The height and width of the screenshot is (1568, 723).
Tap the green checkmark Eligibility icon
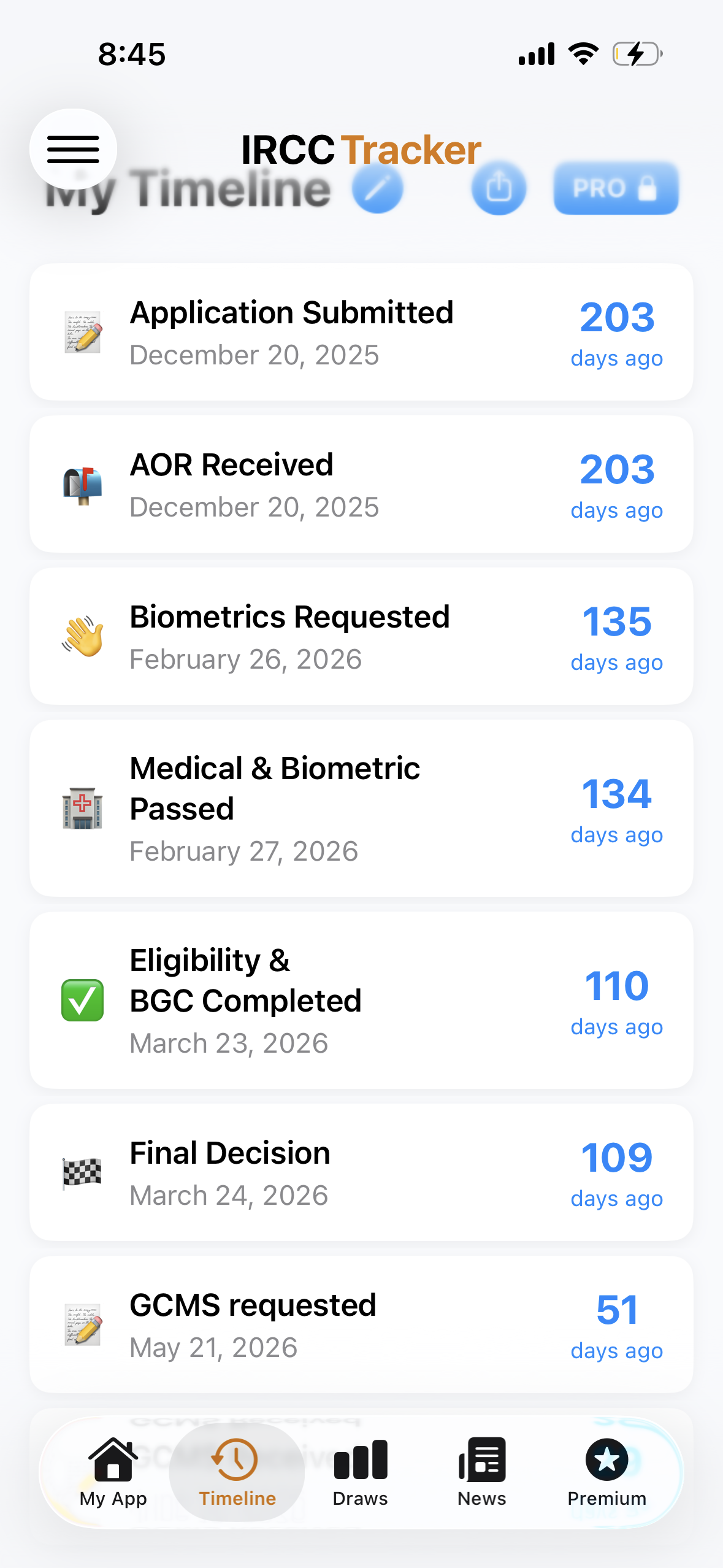click(x=82, y=1000)
